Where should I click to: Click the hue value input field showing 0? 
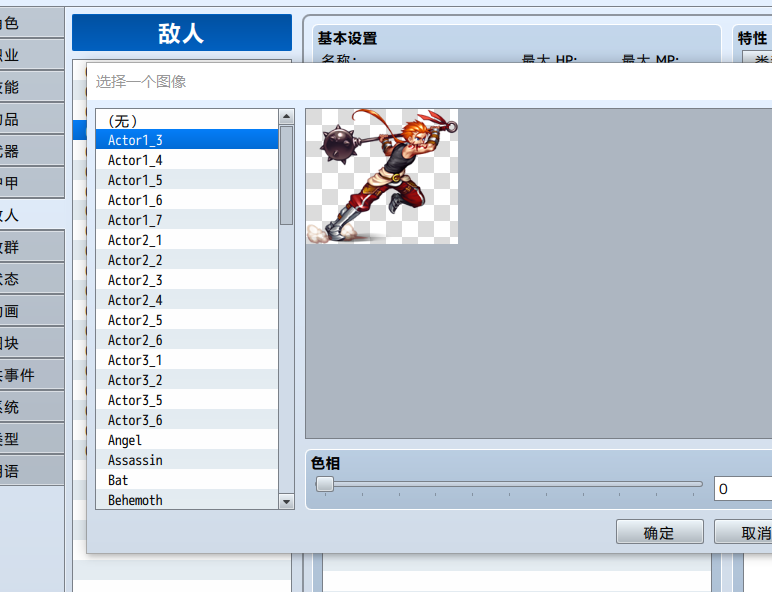[743, 489]
